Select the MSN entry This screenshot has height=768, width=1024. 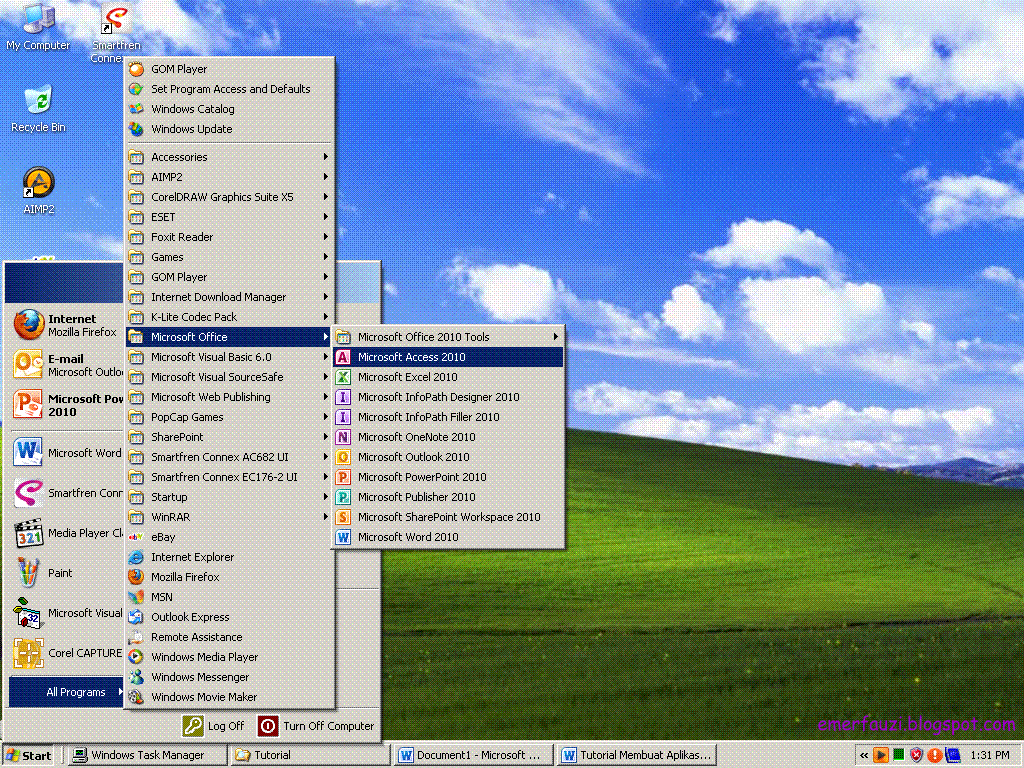[x=229, y=597]
